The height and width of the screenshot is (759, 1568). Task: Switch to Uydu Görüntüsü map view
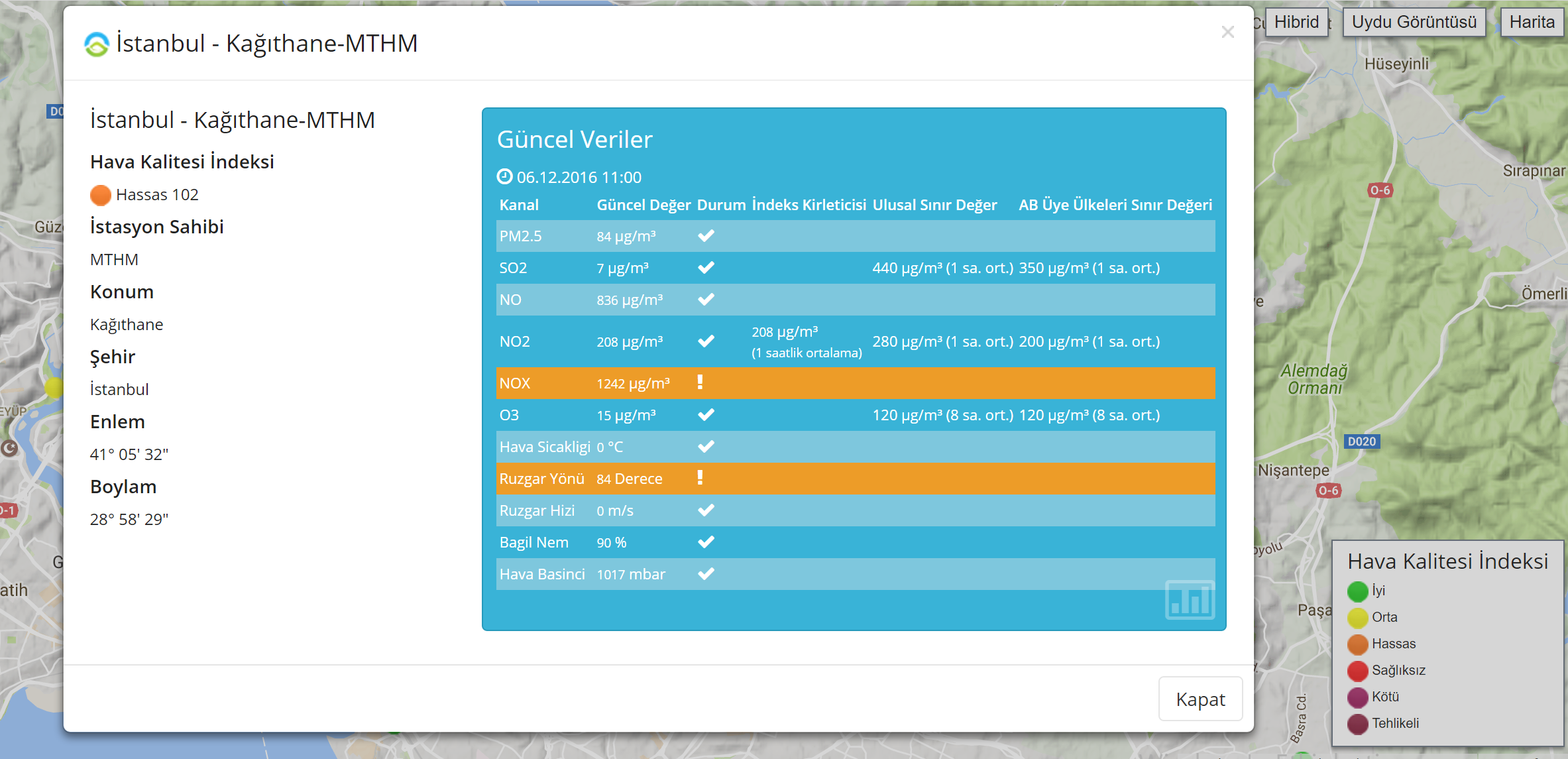click(1414, 22)
